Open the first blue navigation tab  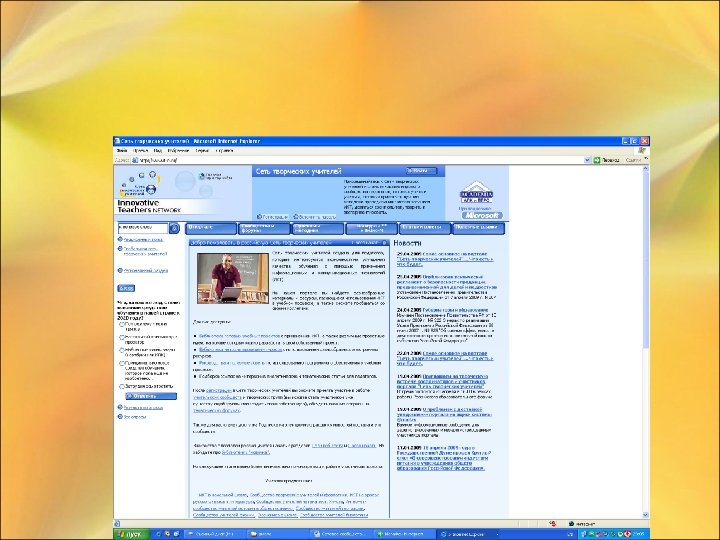tap(211, 228)
